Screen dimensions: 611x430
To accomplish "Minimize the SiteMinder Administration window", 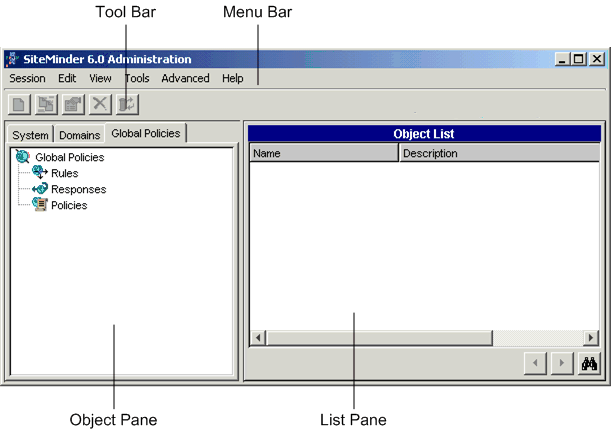I will click(x=562, y=59).
